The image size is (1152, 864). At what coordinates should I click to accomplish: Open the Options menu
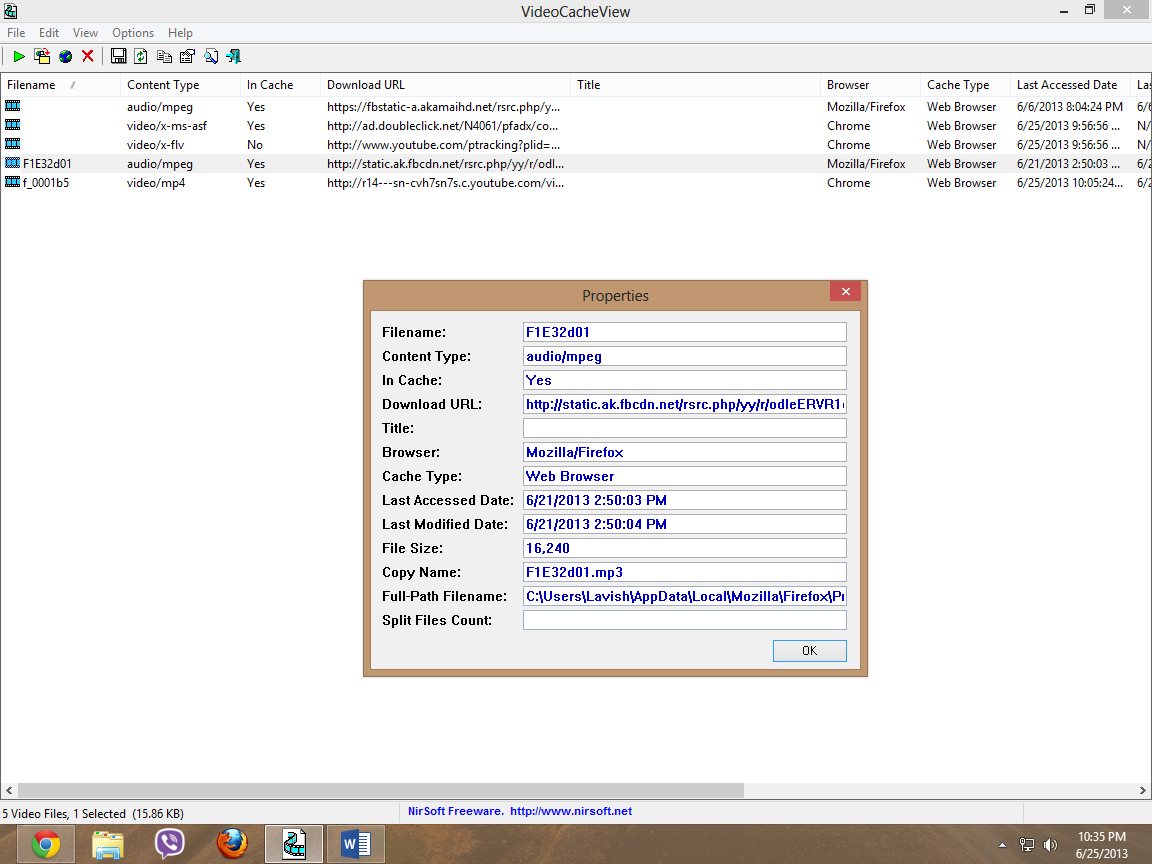(133, 32)
